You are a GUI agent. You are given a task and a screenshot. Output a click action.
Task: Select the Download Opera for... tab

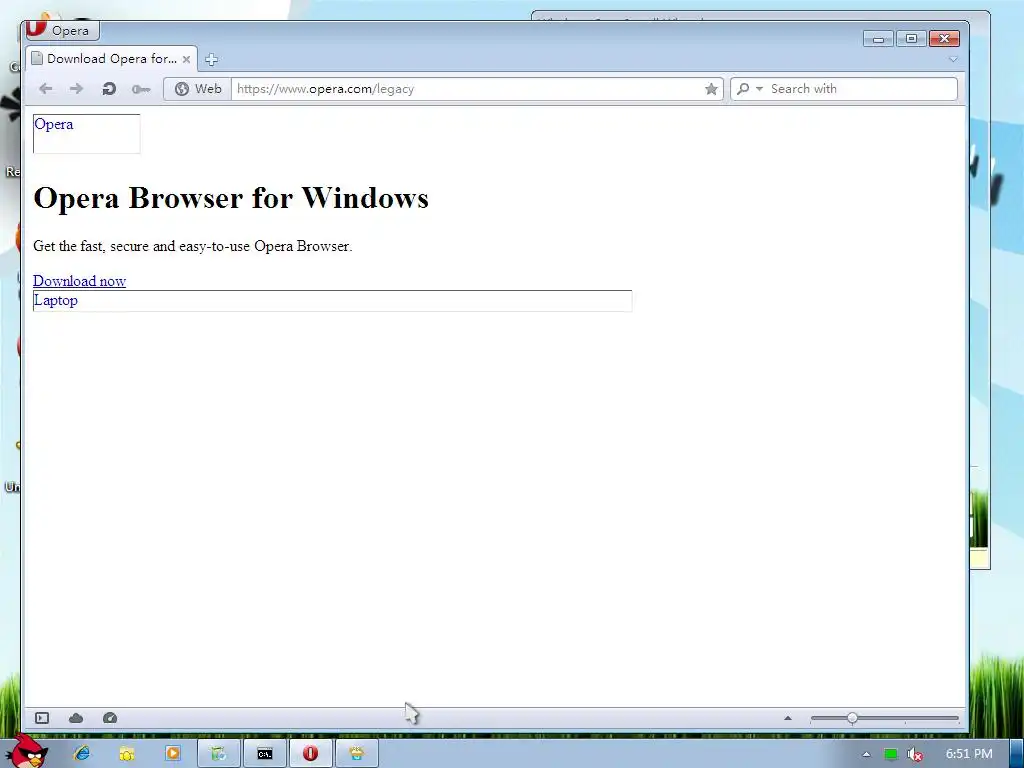click(111, 59)
